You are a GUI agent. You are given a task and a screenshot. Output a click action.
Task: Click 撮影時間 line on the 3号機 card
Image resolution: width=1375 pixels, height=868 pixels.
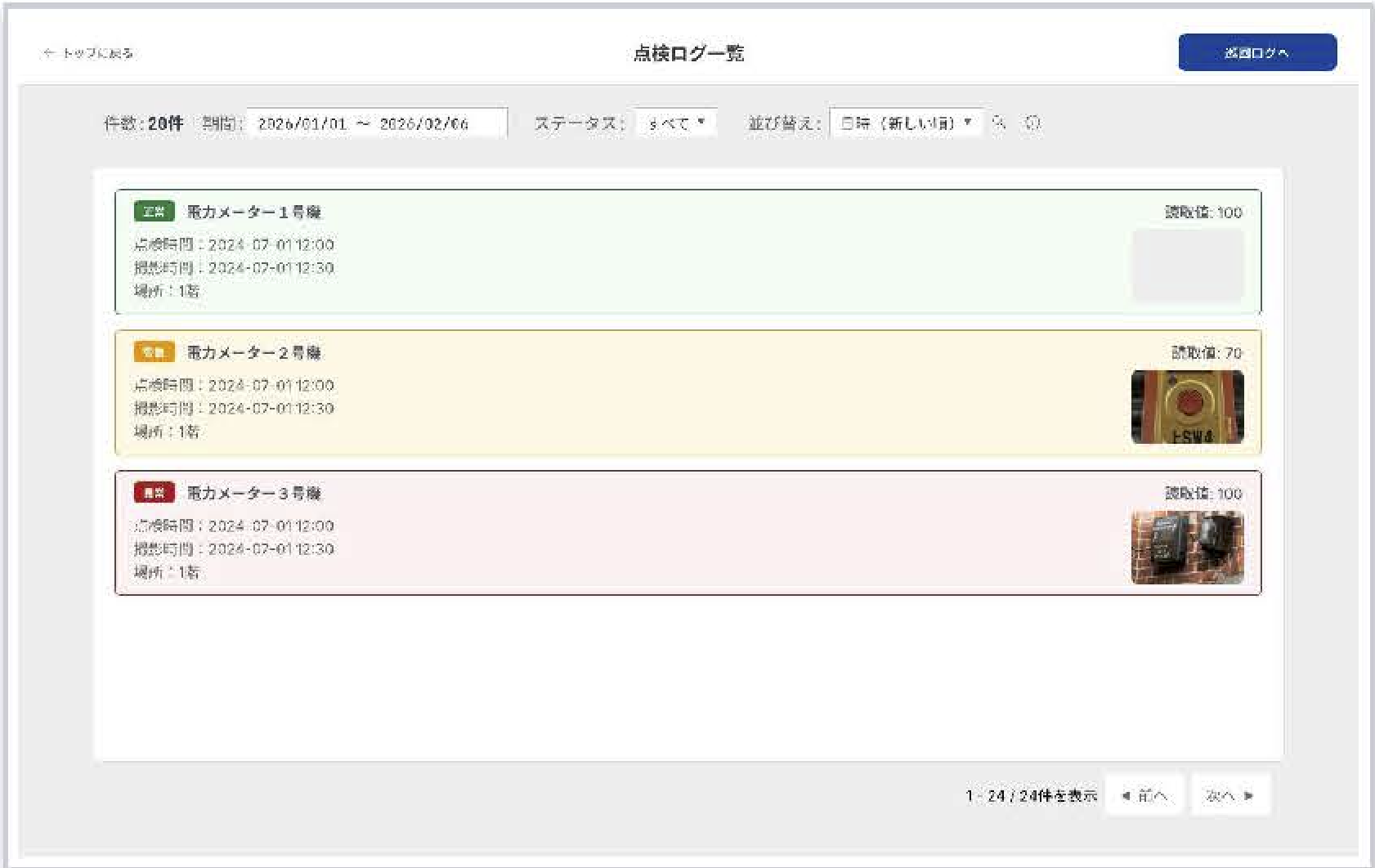[x=234, y=548]
